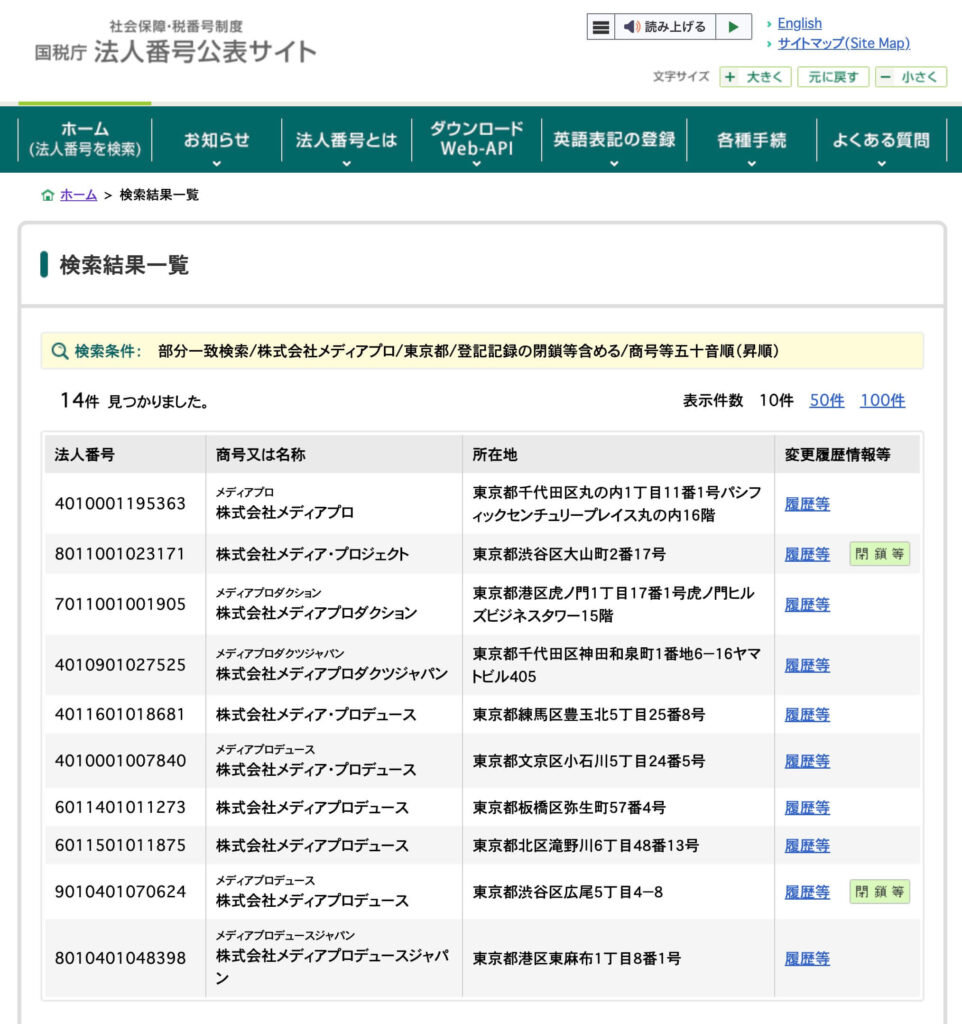The height and width of the screenshot is (1024, 962).
Task: Open 履歴等 for 株式会社メディアプロダクション
Action: point(807,605)
